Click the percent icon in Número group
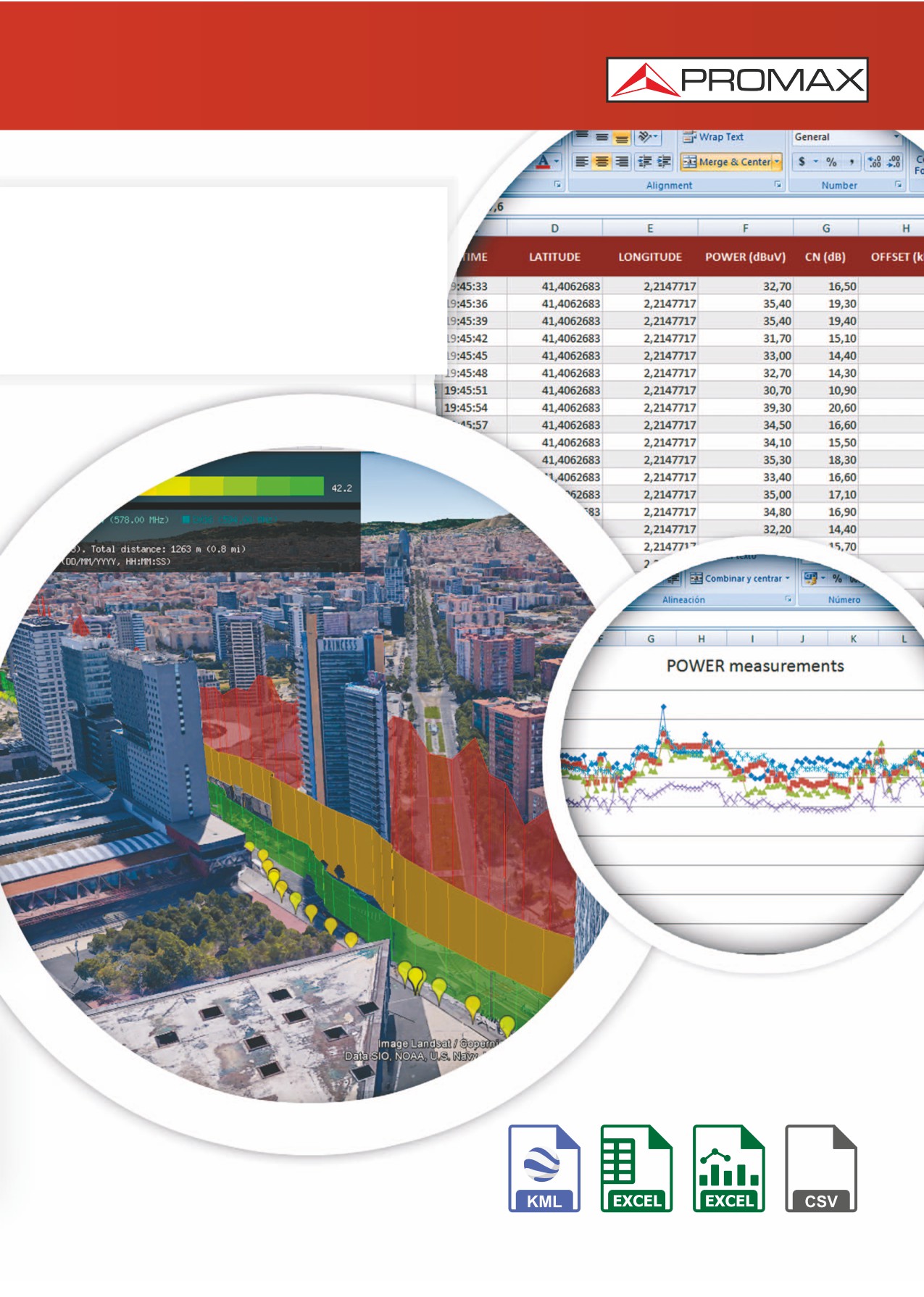This screenshot has height=1297, width=924. point(837,578)
